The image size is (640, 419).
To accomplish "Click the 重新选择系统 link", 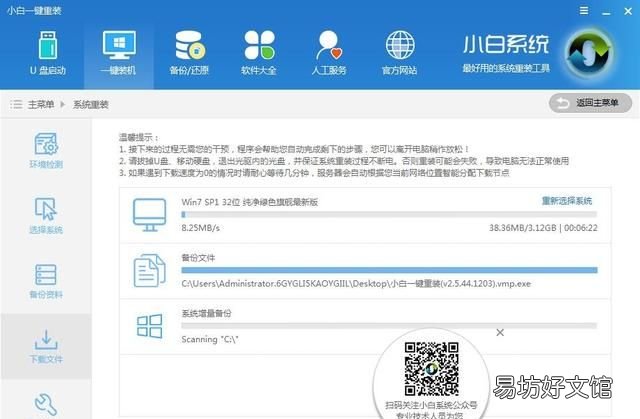I will tap(567, 201).
